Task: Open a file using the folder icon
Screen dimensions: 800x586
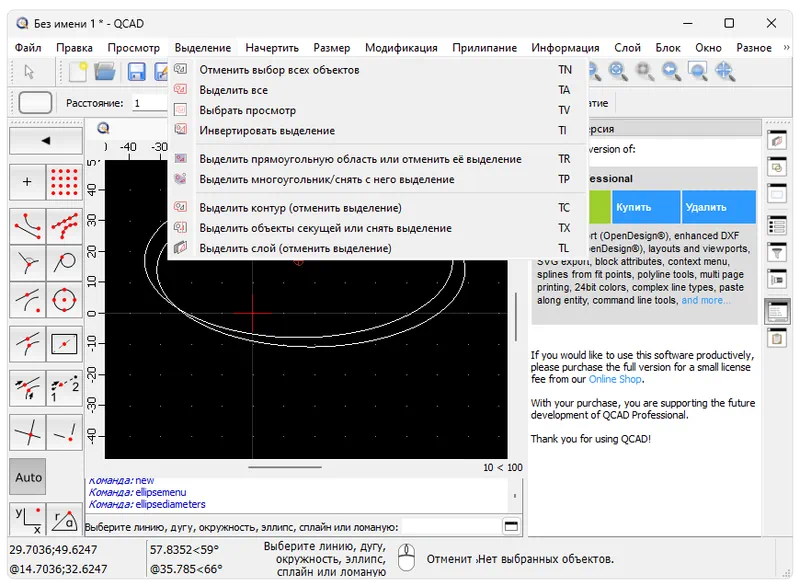Action: pyautogui.click(x=105, y=71)
